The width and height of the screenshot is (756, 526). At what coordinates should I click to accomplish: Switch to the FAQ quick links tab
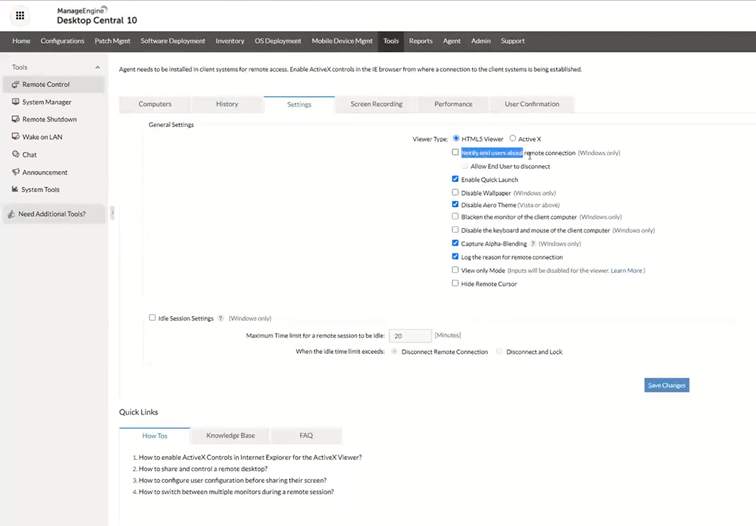point(306,435)
